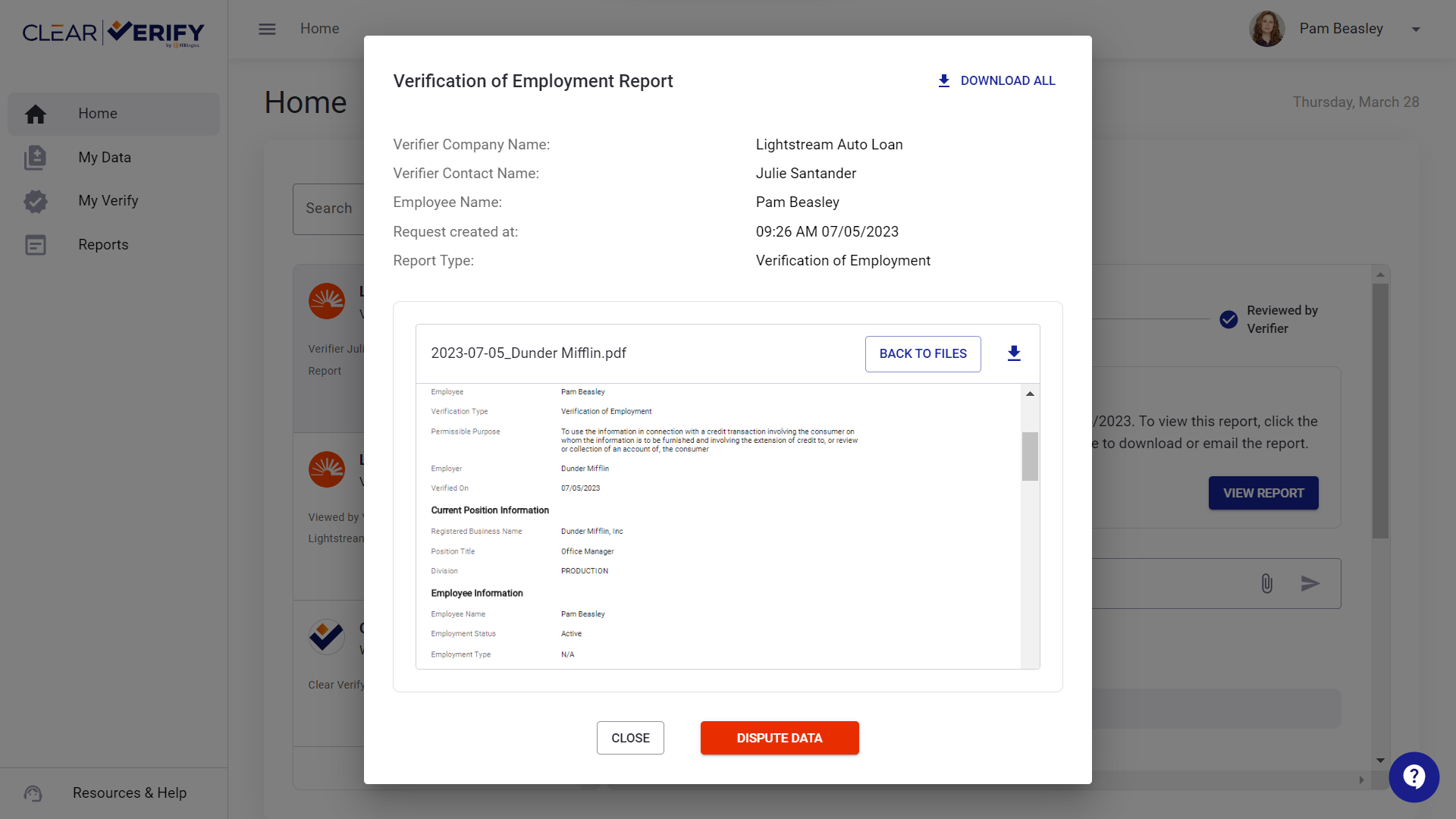Click the Pam Beasley name in header
The image size is (1456, 819).
(x=1341, y=29)
